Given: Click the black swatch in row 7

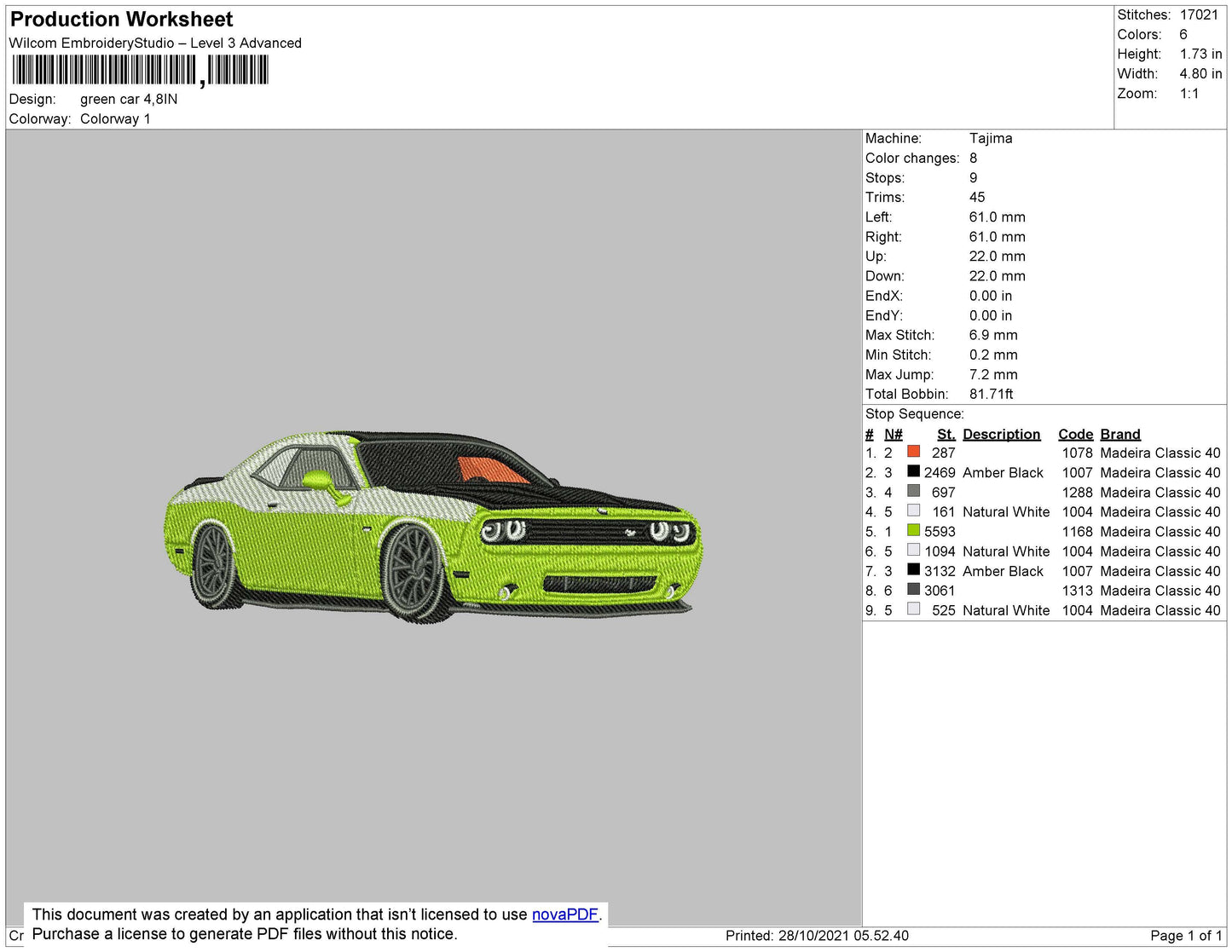Looking at the screenshot, I should click(x=914, y=569).
